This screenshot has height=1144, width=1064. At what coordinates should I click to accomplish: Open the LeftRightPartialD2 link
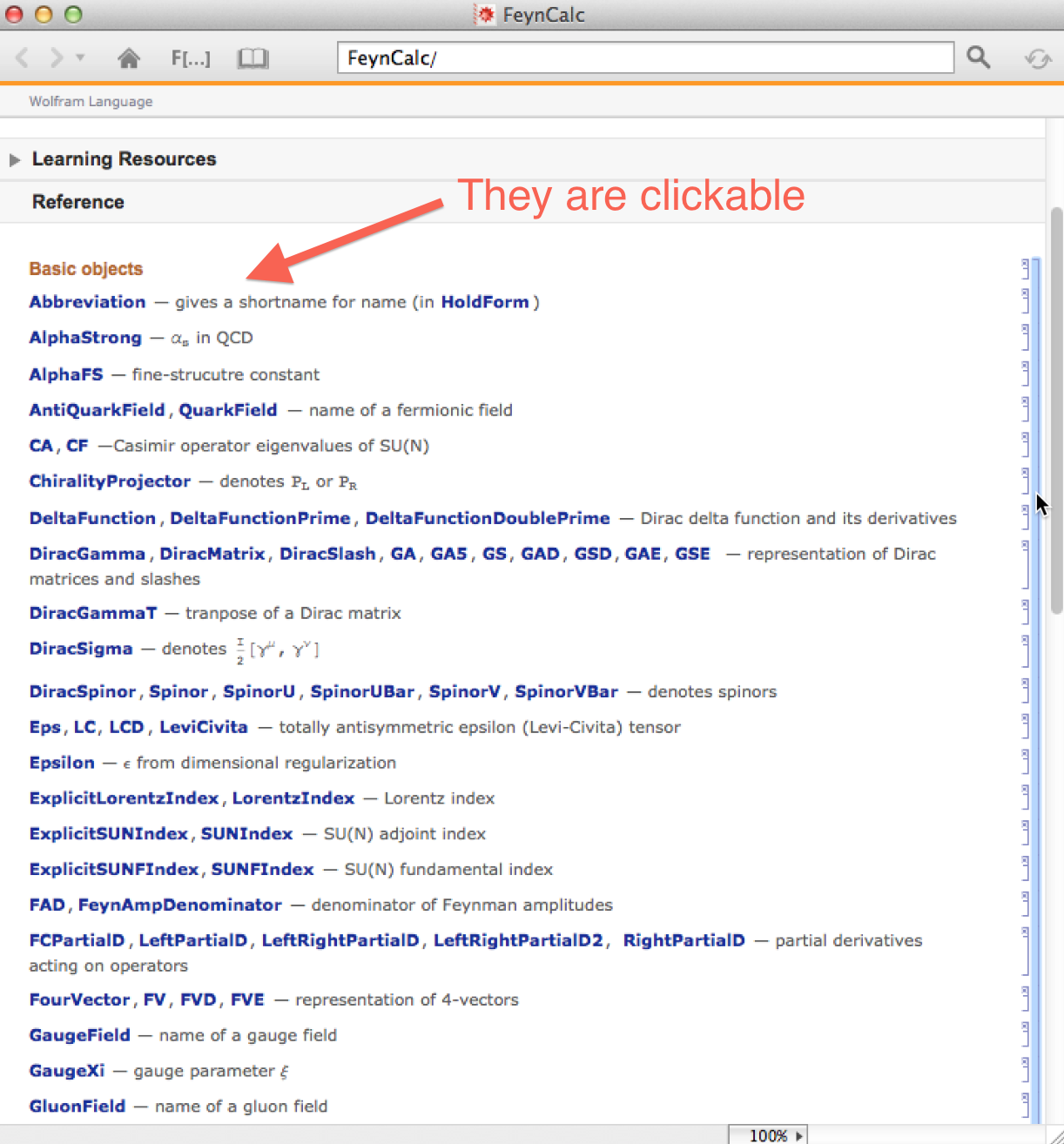[x=518, y=941]
